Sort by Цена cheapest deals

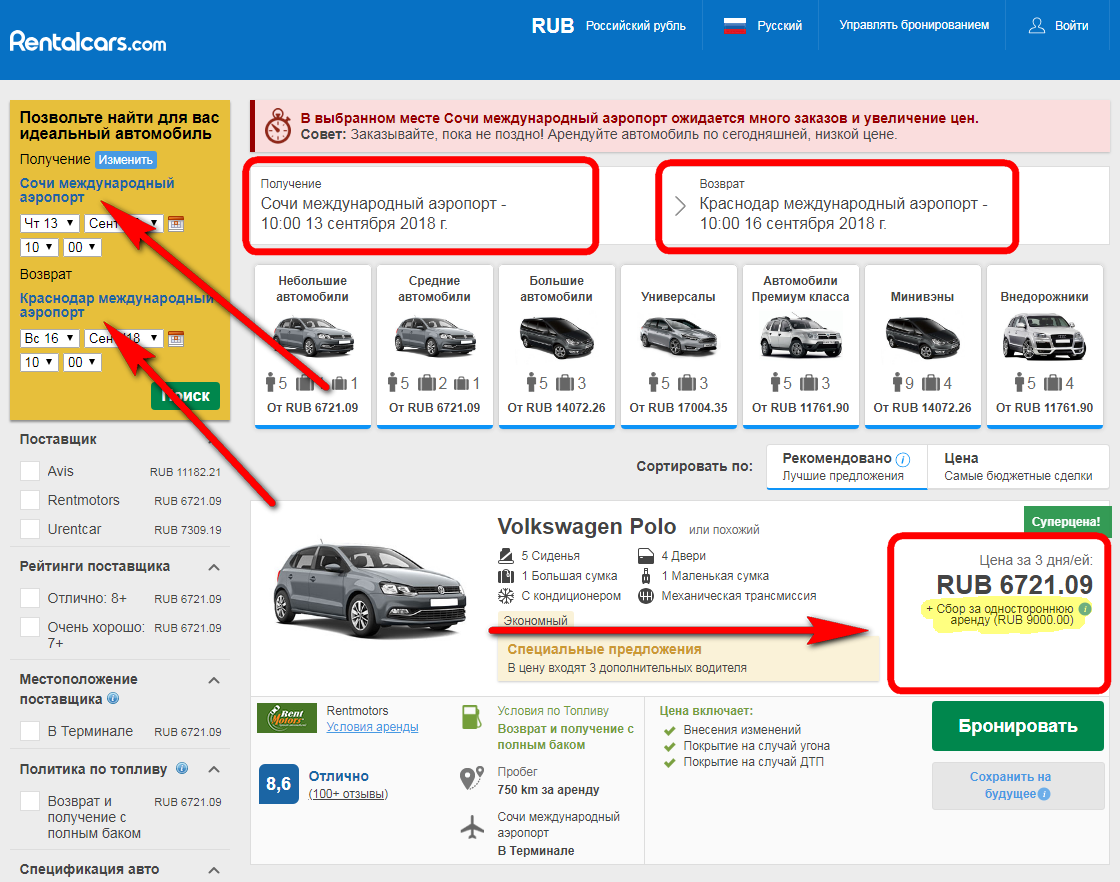point(1019,466)
